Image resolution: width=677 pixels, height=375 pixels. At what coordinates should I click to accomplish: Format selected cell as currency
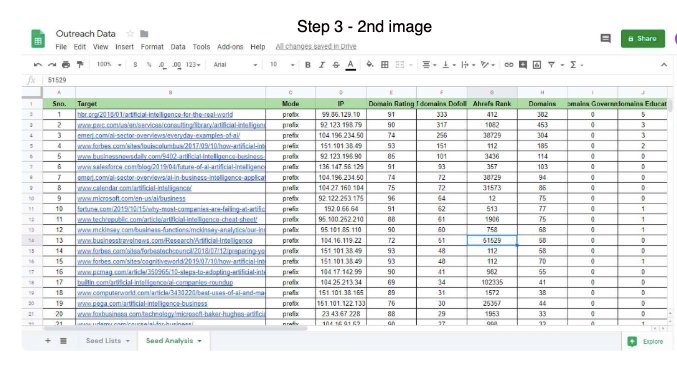135,65
